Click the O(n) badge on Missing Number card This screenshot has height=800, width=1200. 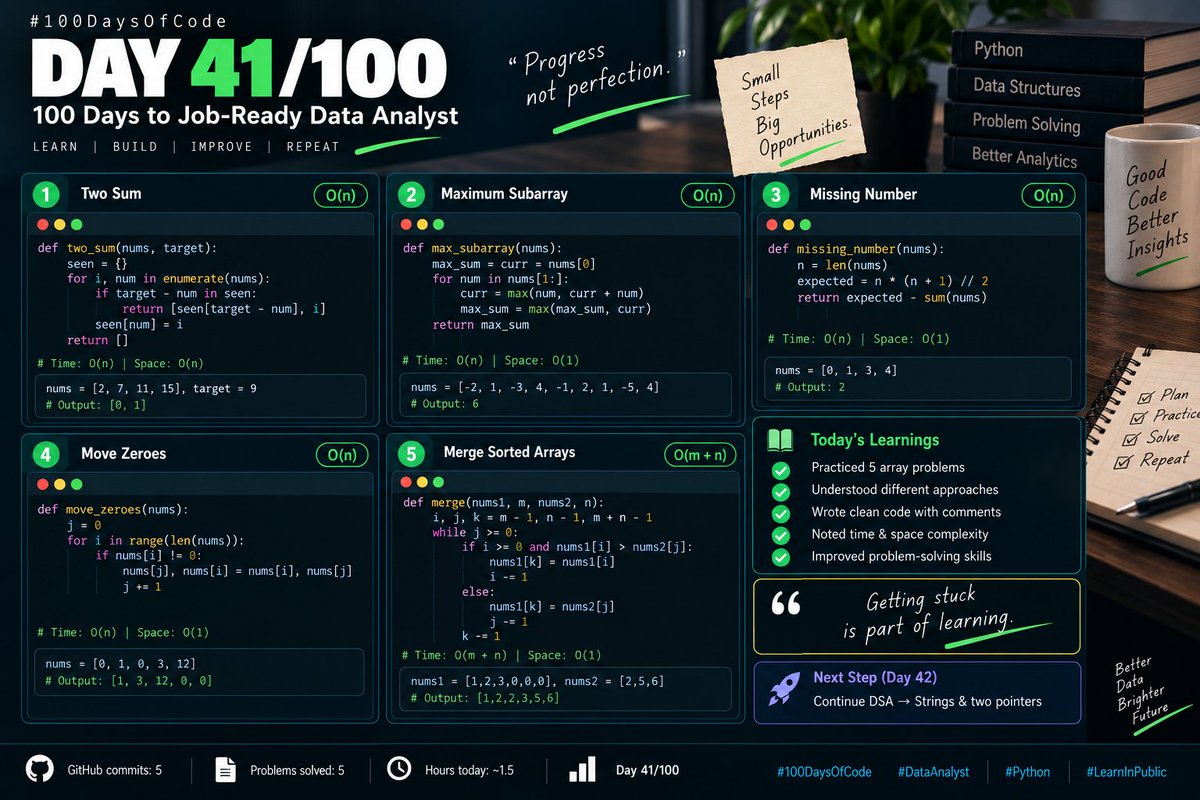pos(1048,195)
